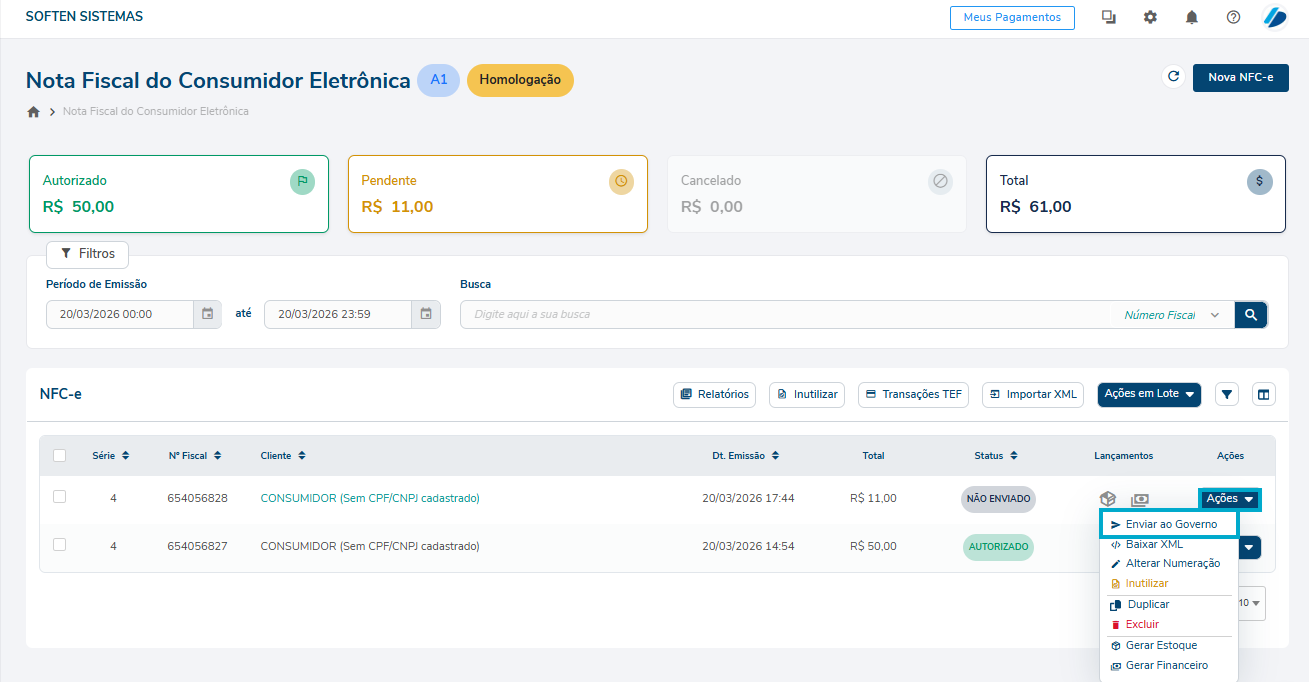
Task: Click the Nova NFC-e button
Action: click(x=1240, y=77)
